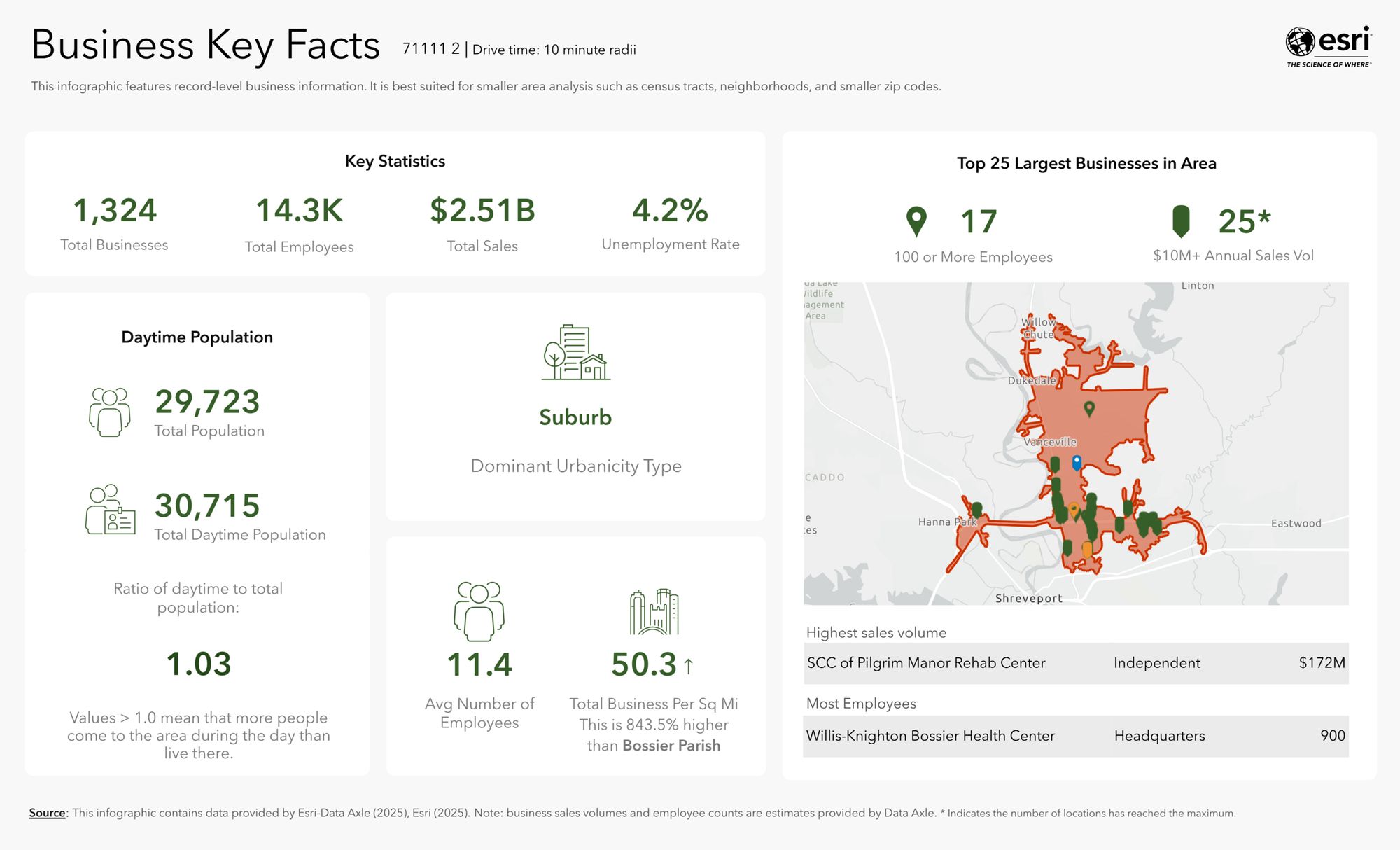Image resolution: width=1400 pixels, height=850 pixels.
Task: Click the 1,324 Total Businesses statistic
Action: (x=115, y=211)
